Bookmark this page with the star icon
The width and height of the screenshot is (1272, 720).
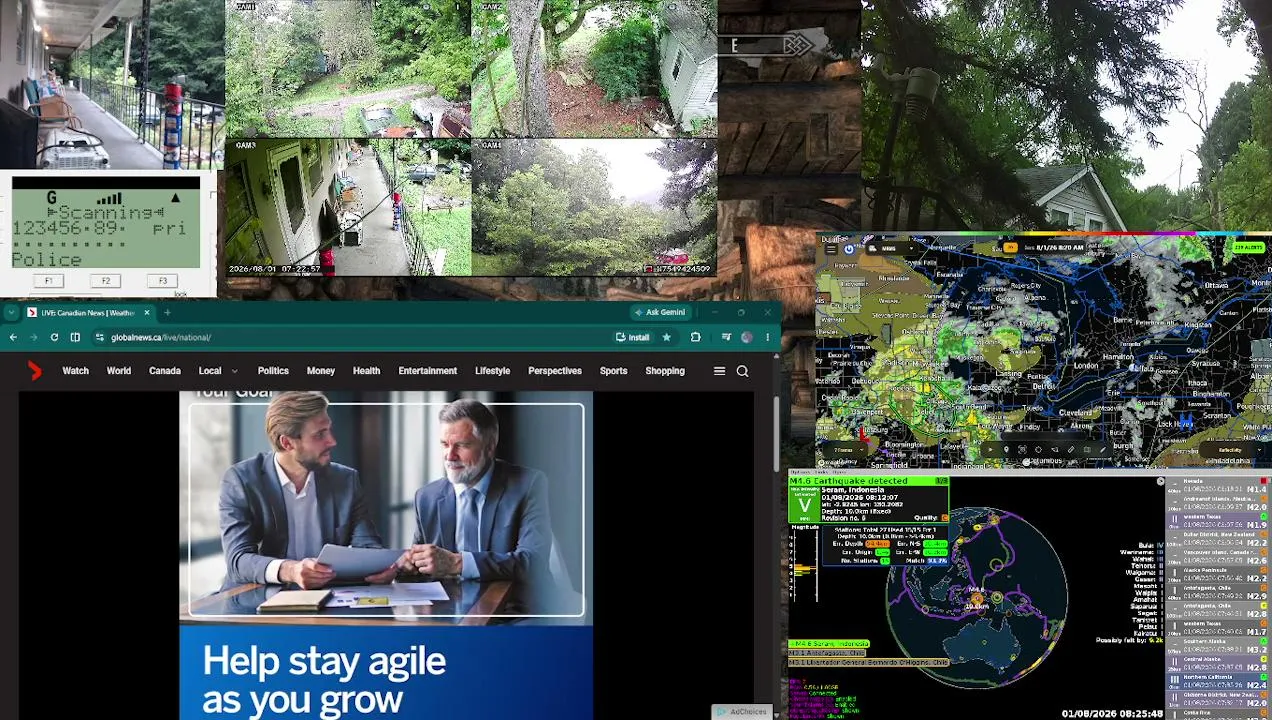666,338
